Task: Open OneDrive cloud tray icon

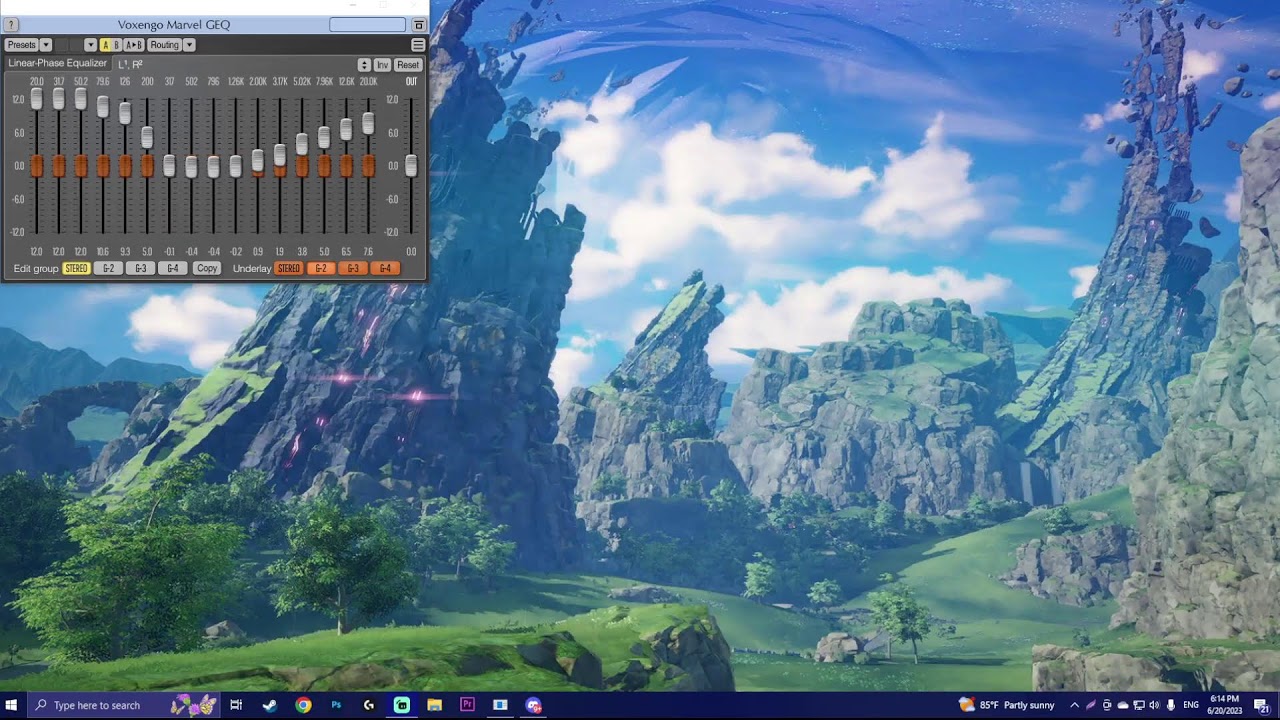Action: click(1123, 705)
